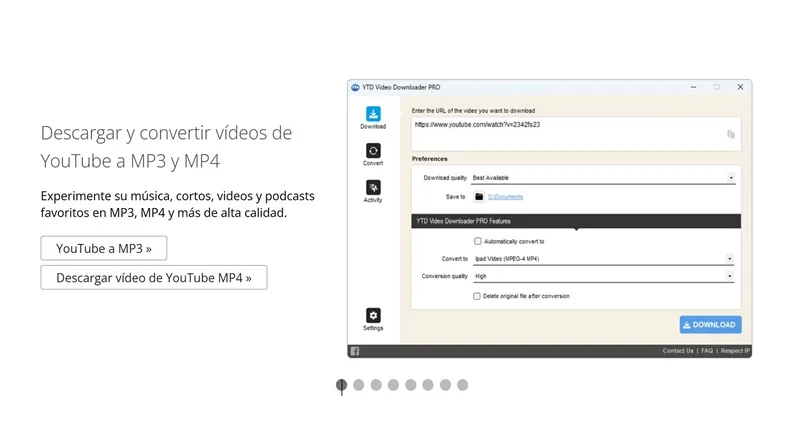Click the YTD Video Downloader PRO Features bar
The height and width of the screenshot is (445, 800).
click(576, 221)
